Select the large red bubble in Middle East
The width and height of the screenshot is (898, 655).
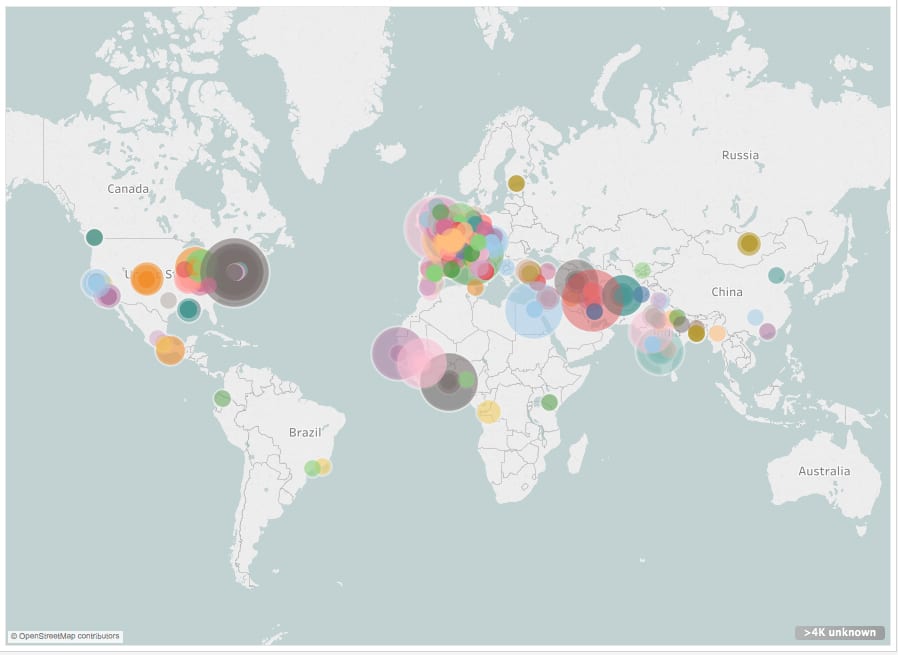[x=592, y=300]
